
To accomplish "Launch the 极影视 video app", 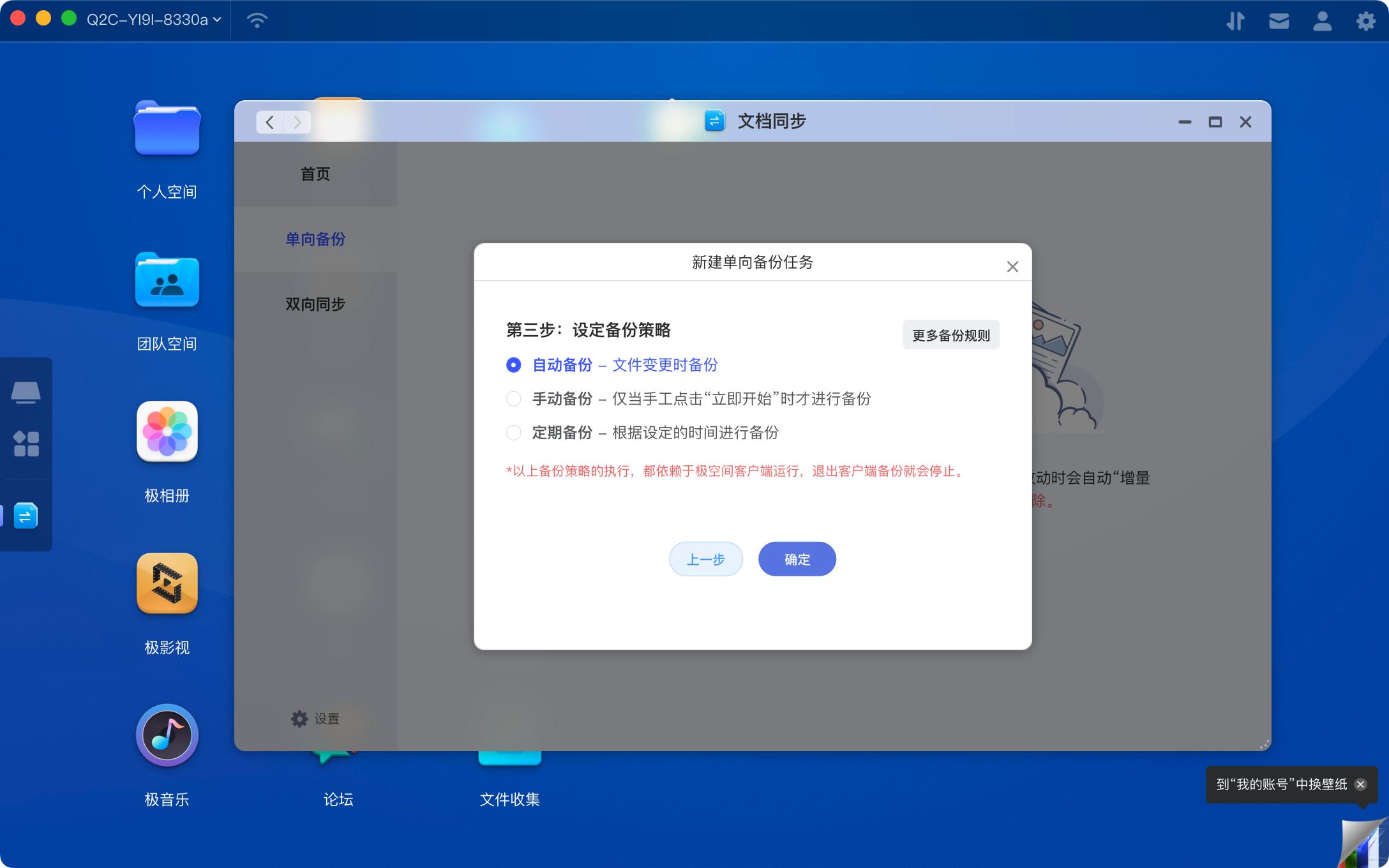I will tap(167, 583).
